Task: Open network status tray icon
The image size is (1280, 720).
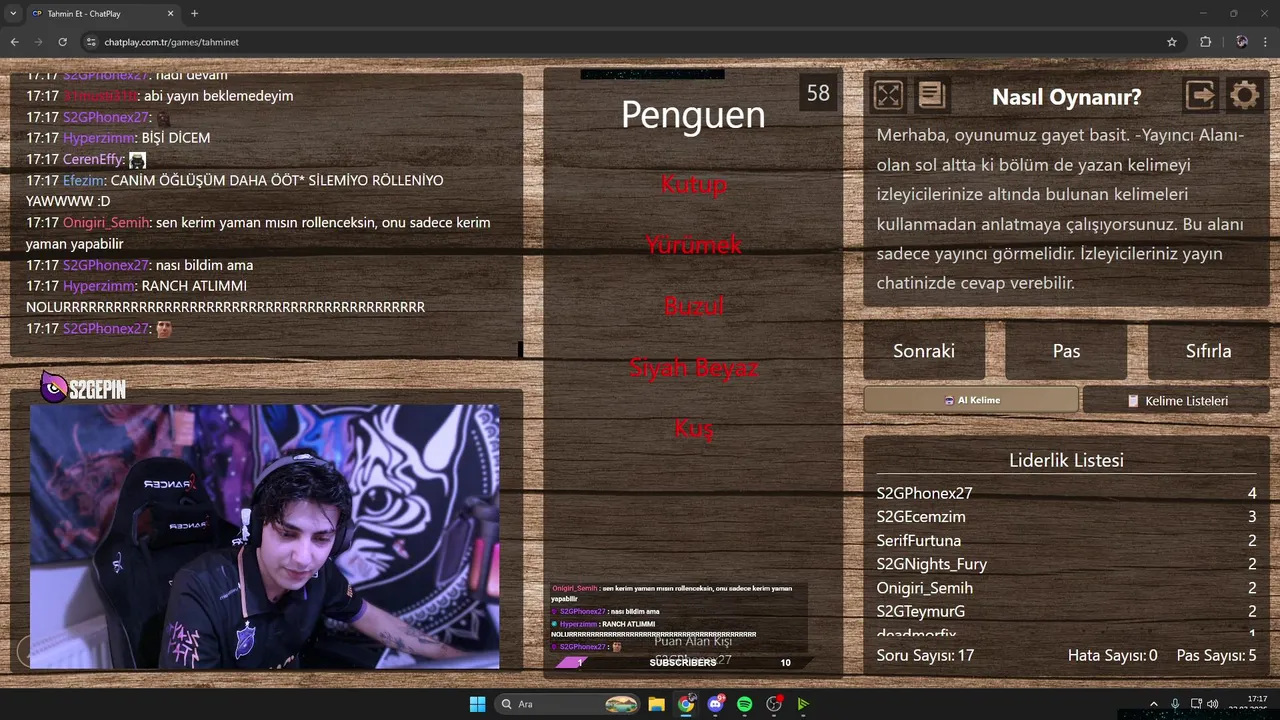Action: point(1196,704)
